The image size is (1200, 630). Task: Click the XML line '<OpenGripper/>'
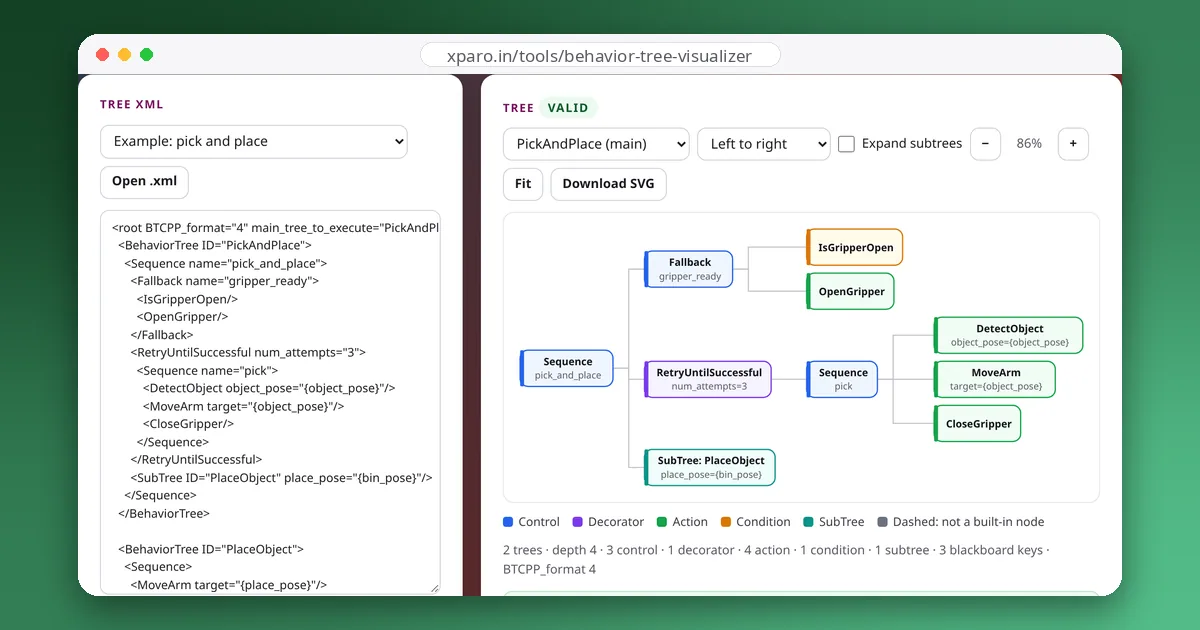point(183,317)
